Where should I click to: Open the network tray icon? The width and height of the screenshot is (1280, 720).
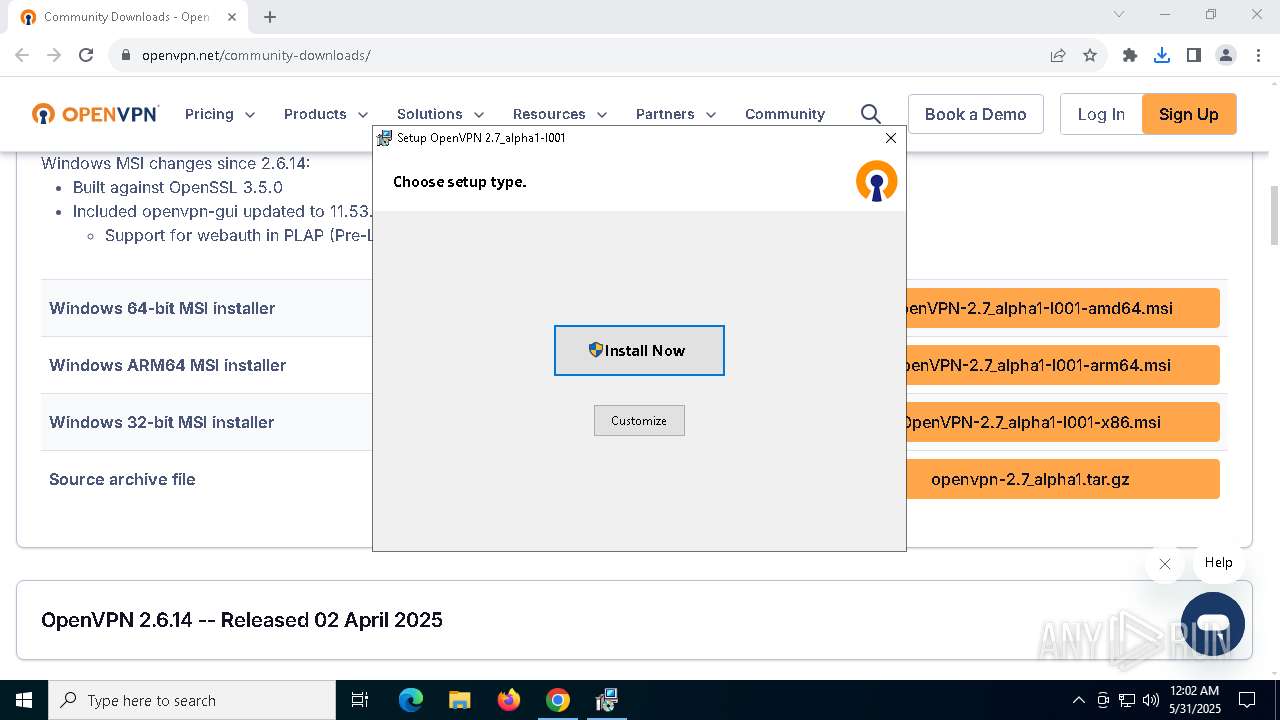pos(1127,700)
